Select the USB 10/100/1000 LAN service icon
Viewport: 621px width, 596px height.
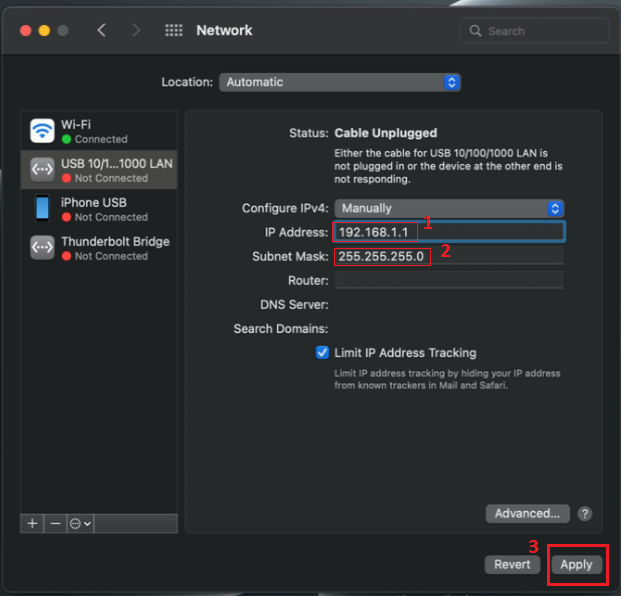(42, 170)
